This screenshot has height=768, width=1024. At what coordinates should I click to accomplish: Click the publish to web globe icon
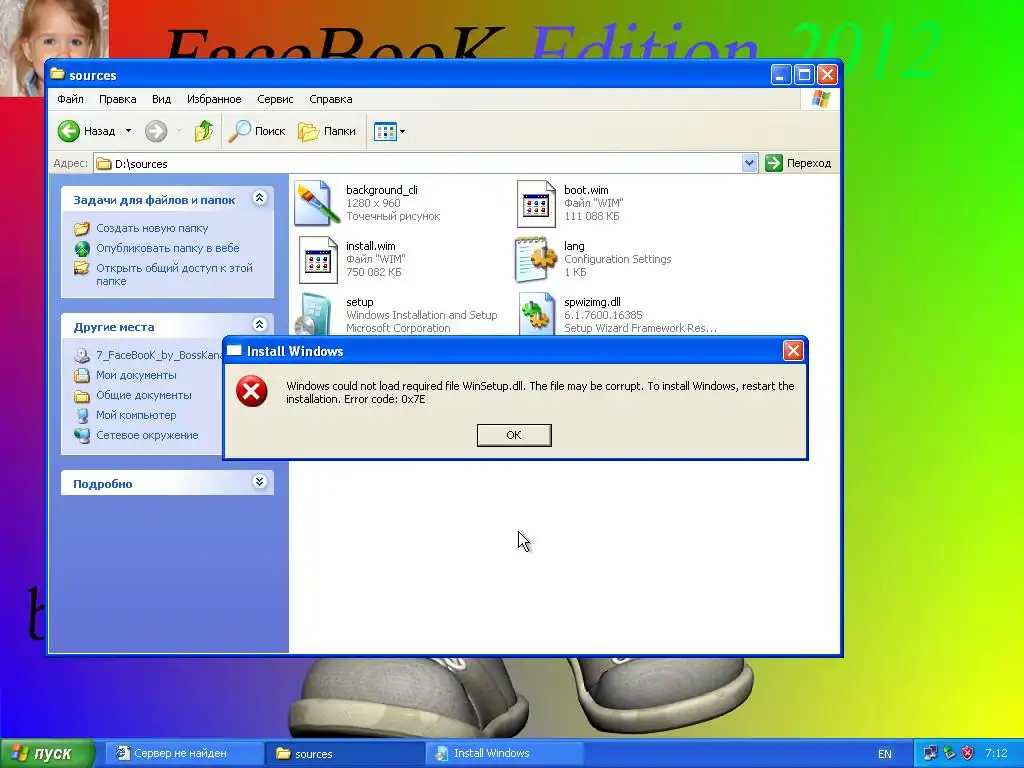click(x=82, y=248)
